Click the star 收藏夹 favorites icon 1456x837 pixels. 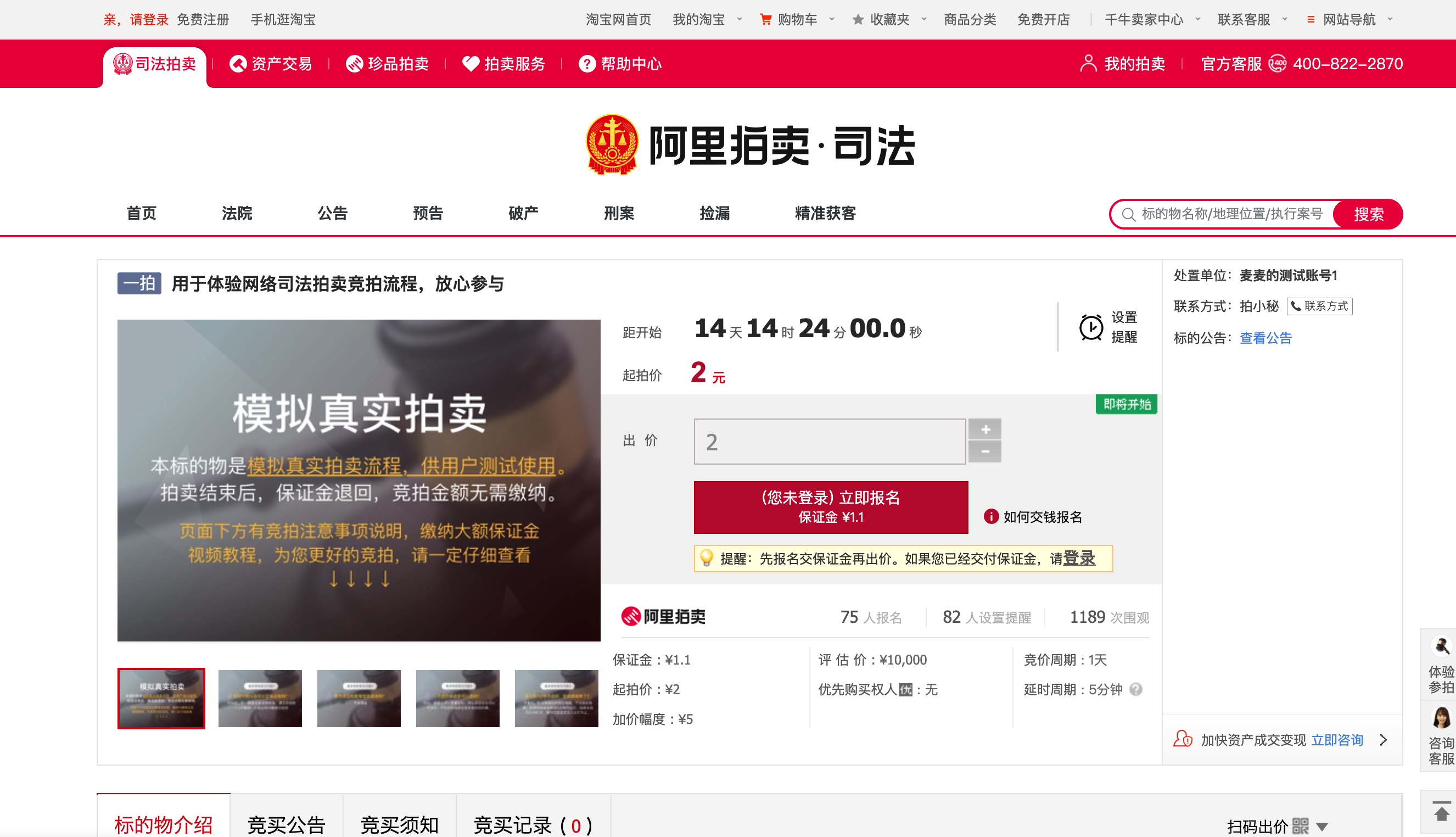[x=858, y=20]
